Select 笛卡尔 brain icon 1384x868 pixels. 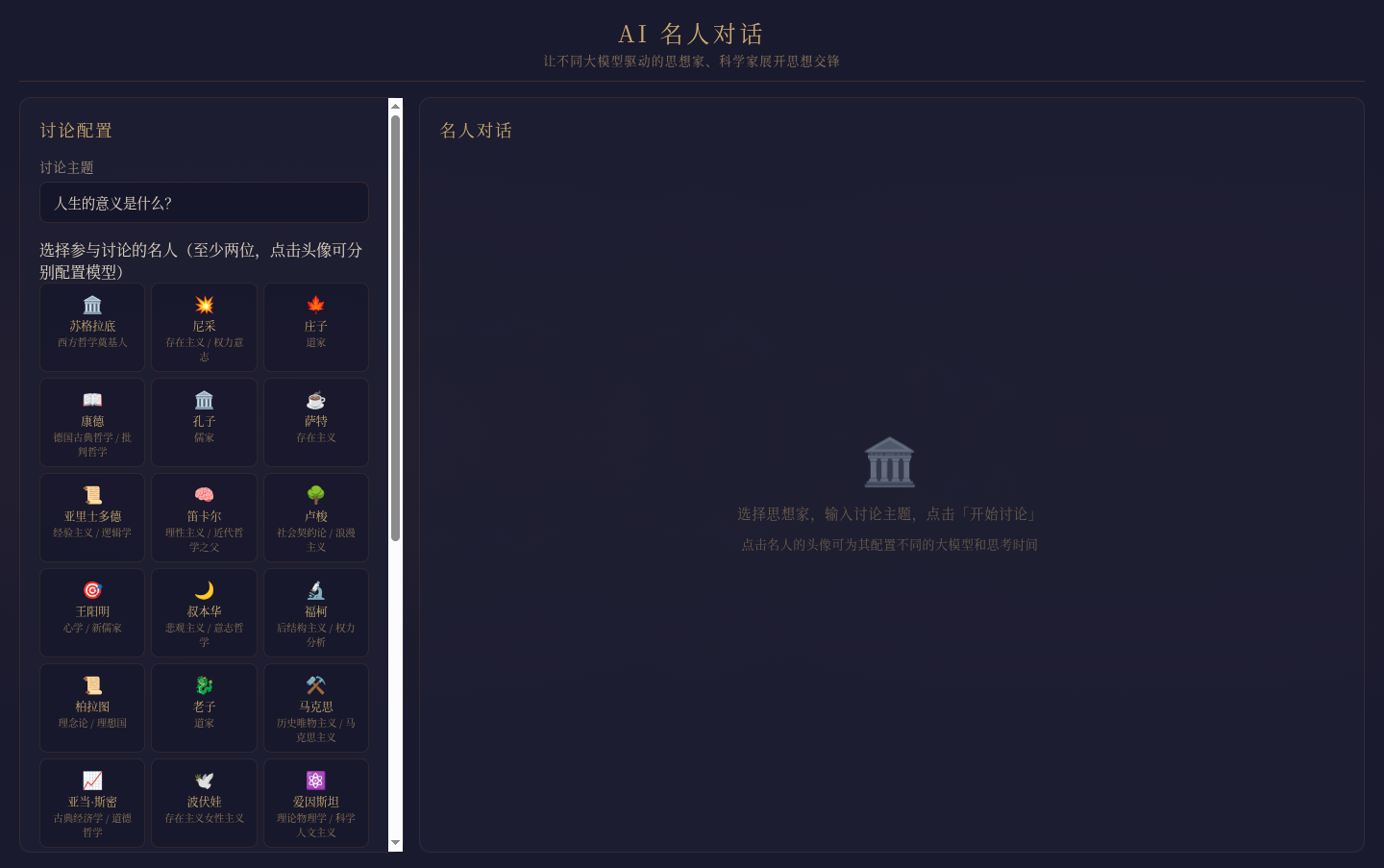[x=204, y=495]
